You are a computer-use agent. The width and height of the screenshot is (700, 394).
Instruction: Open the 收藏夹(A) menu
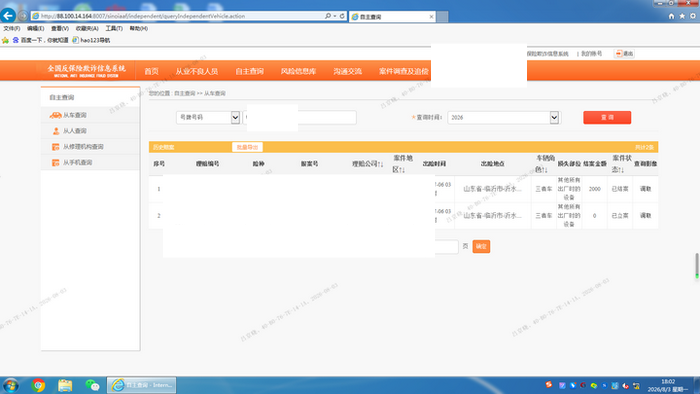pyautogui.click(x=87, y=29)
